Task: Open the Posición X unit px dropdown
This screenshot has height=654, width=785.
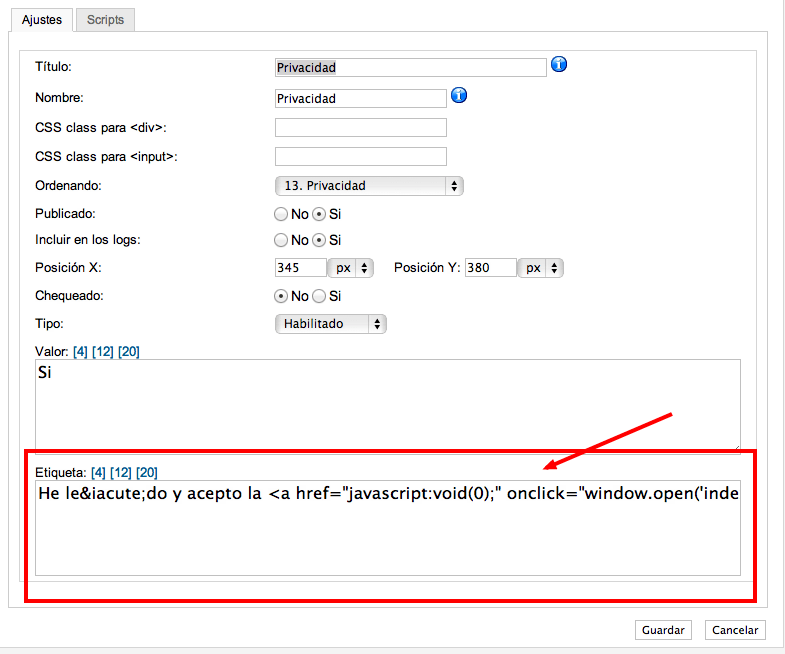Action: click(350, 268)
